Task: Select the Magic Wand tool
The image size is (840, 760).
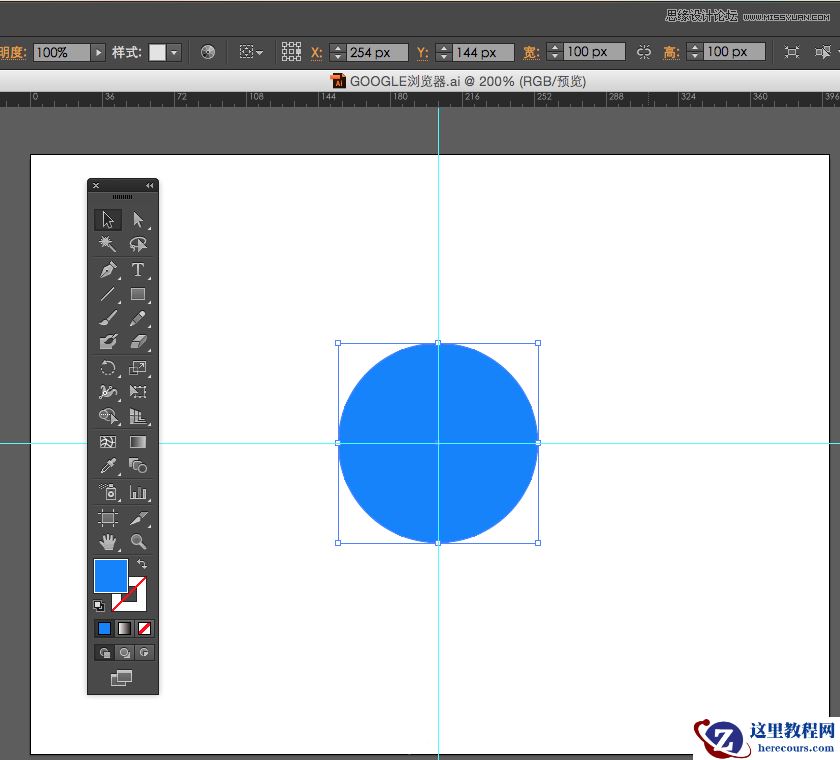Action: click(x=106, y=244)
